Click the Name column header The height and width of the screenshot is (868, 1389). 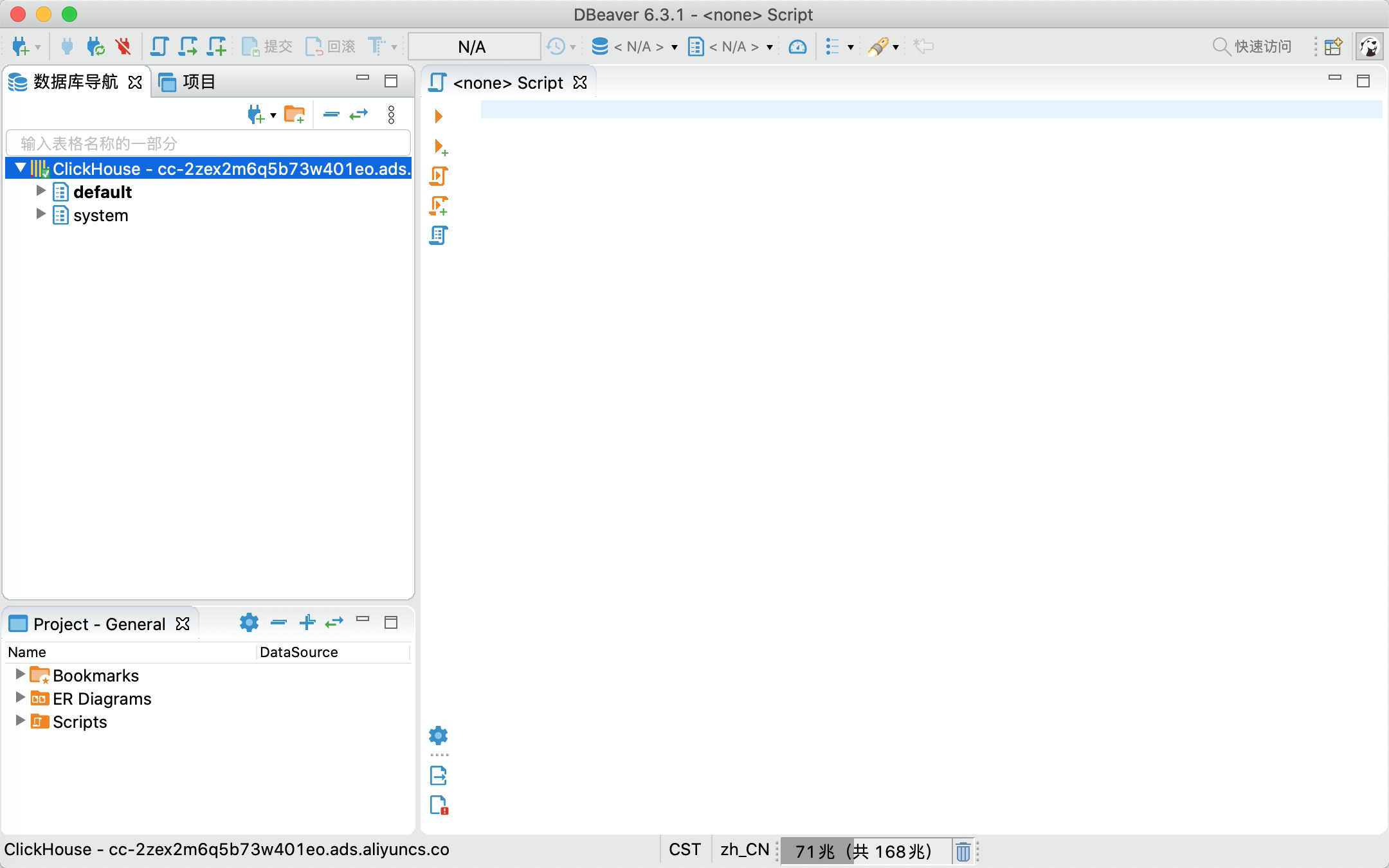(131, 652)
